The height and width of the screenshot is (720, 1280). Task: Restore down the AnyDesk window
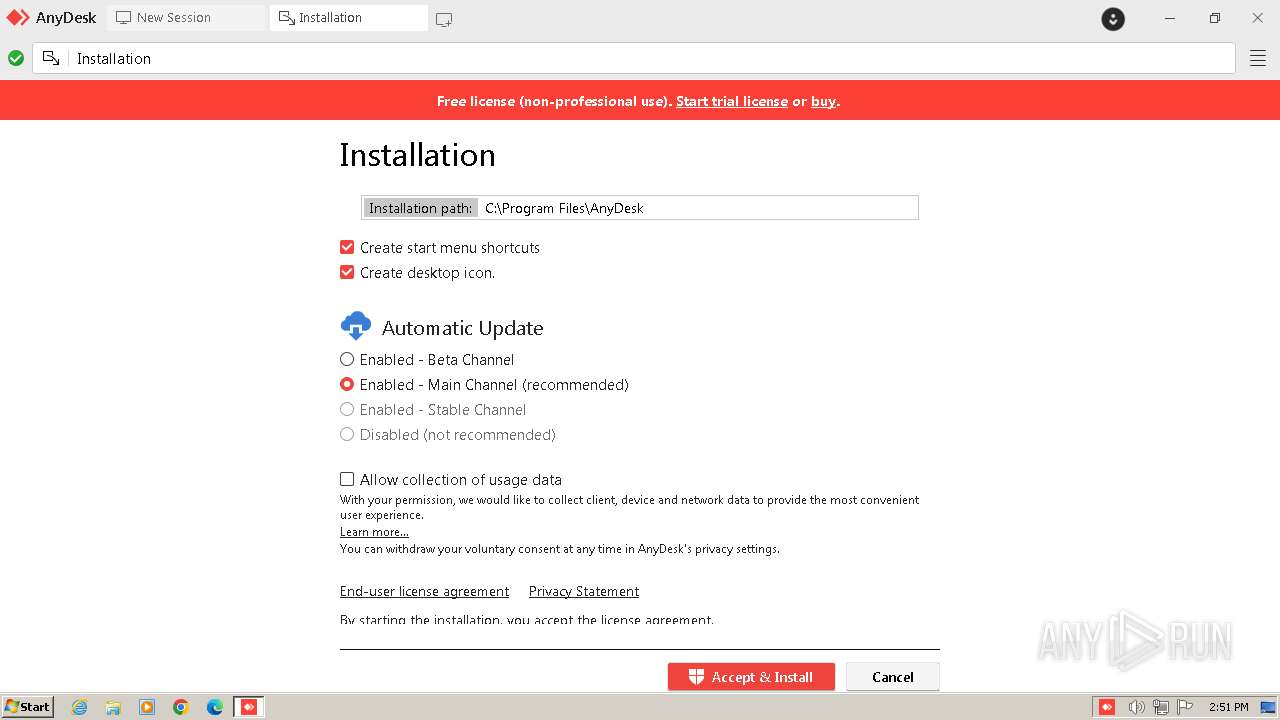(x=1214, y=18)
